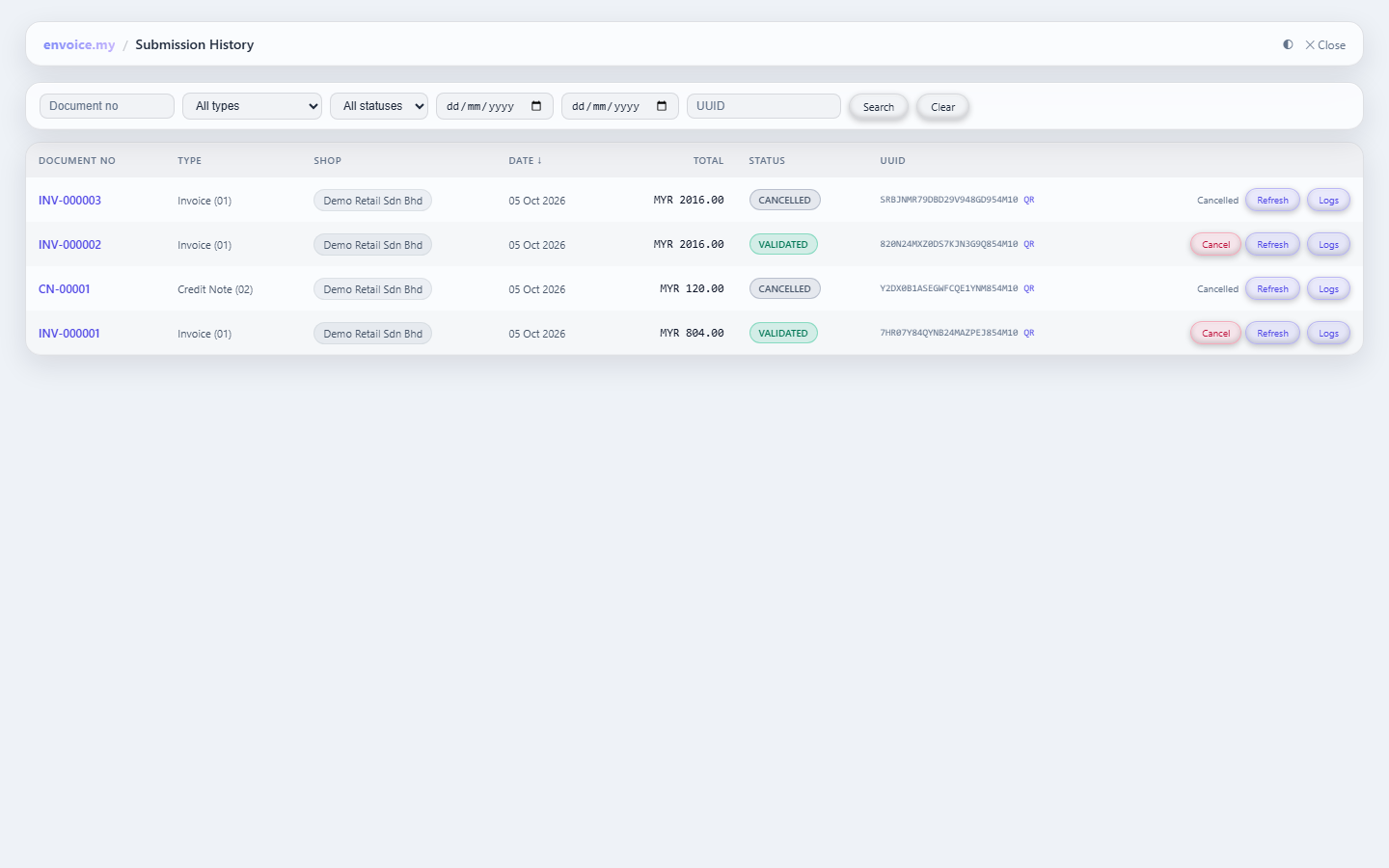Screen dimensions: 1389x868
Task: Show QR code for INV-000001
Action: (1029, 334)
